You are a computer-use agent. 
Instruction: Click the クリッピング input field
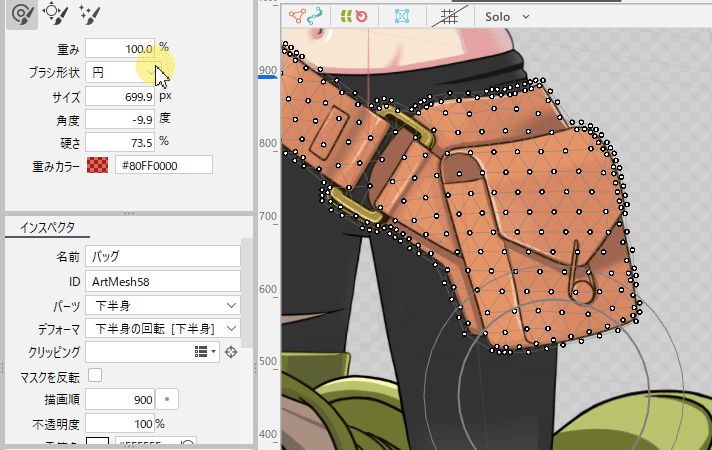pyautogui.click(x=153, y=352)
